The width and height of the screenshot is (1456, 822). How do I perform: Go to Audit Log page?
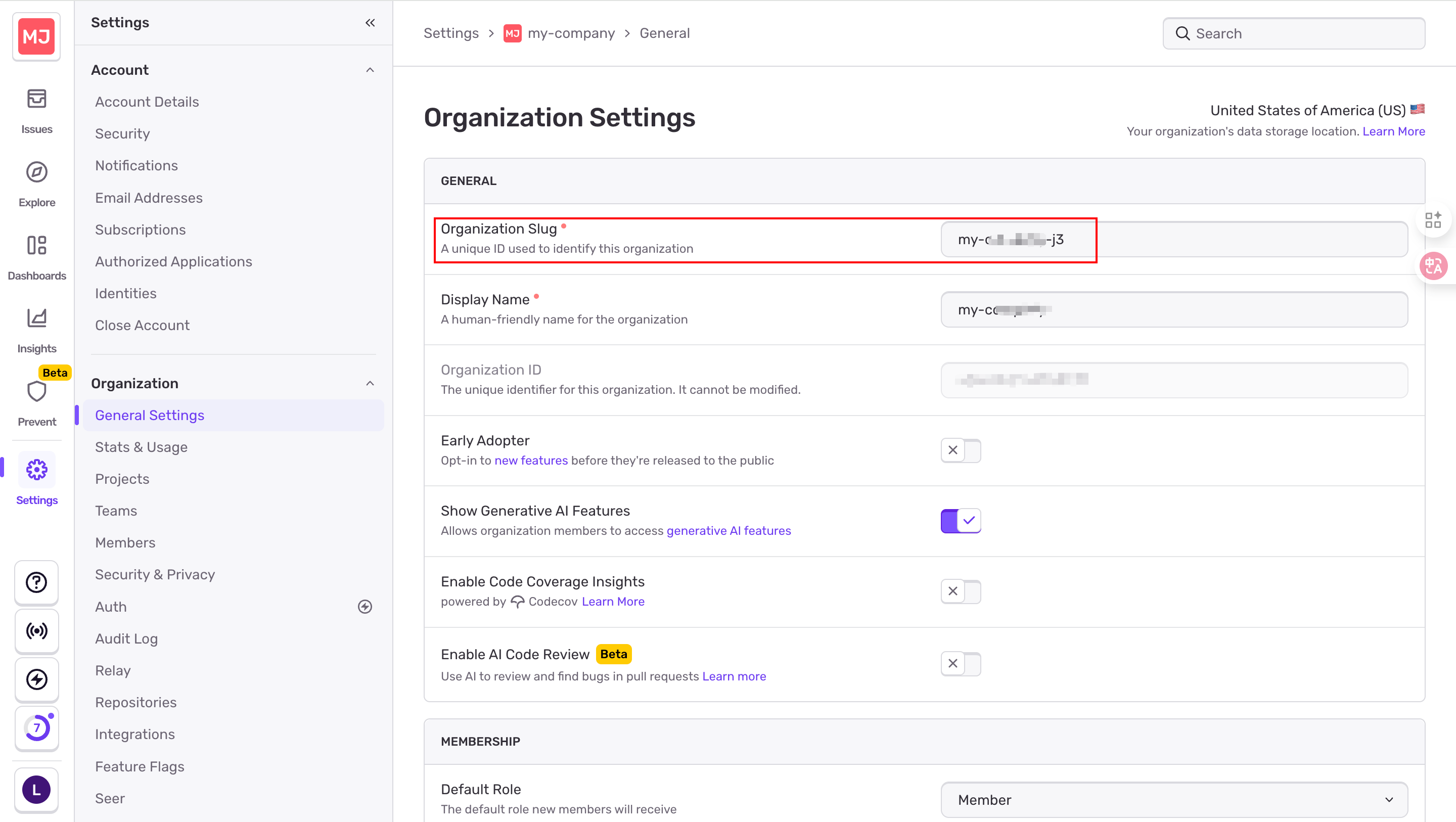click(126, 639)
